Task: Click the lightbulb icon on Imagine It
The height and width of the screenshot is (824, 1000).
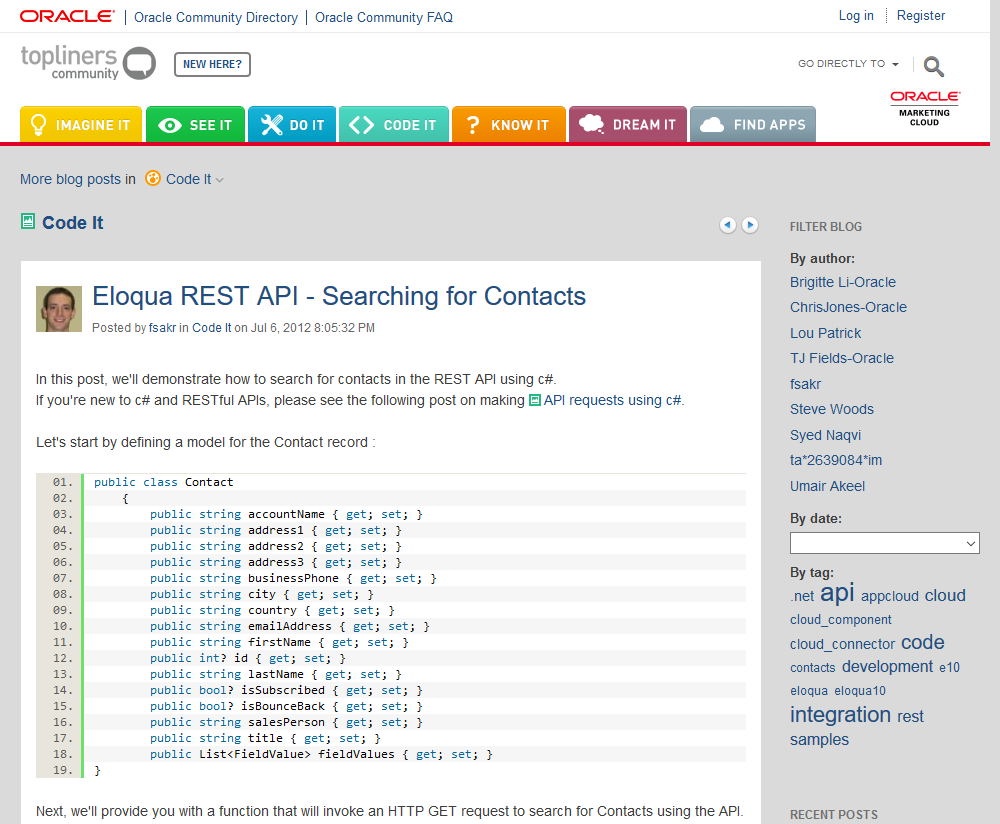Action: click(38, 125)
